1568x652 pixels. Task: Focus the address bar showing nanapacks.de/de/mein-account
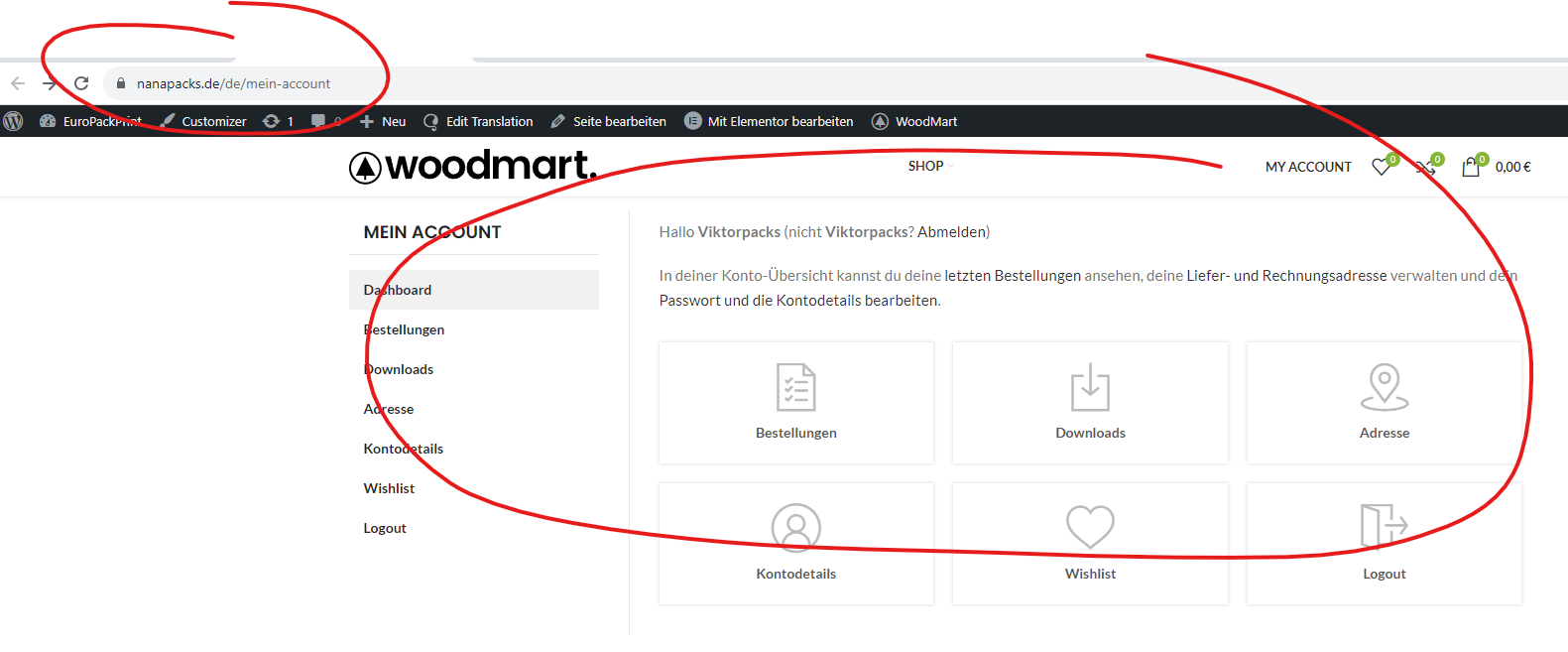833,83
